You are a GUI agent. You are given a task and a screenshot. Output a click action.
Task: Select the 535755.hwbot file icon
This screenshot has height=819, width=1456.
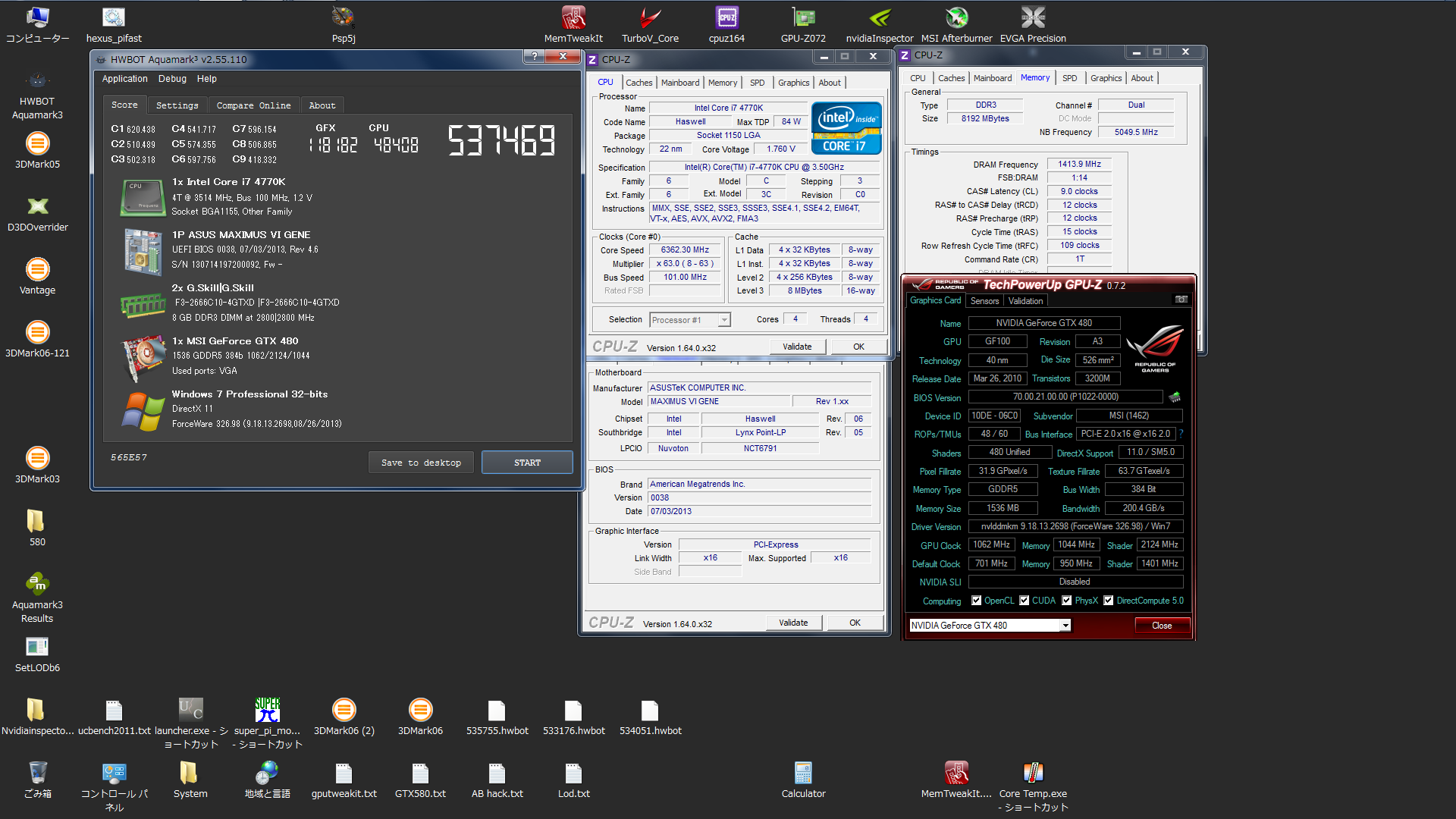tap(497, 717)
